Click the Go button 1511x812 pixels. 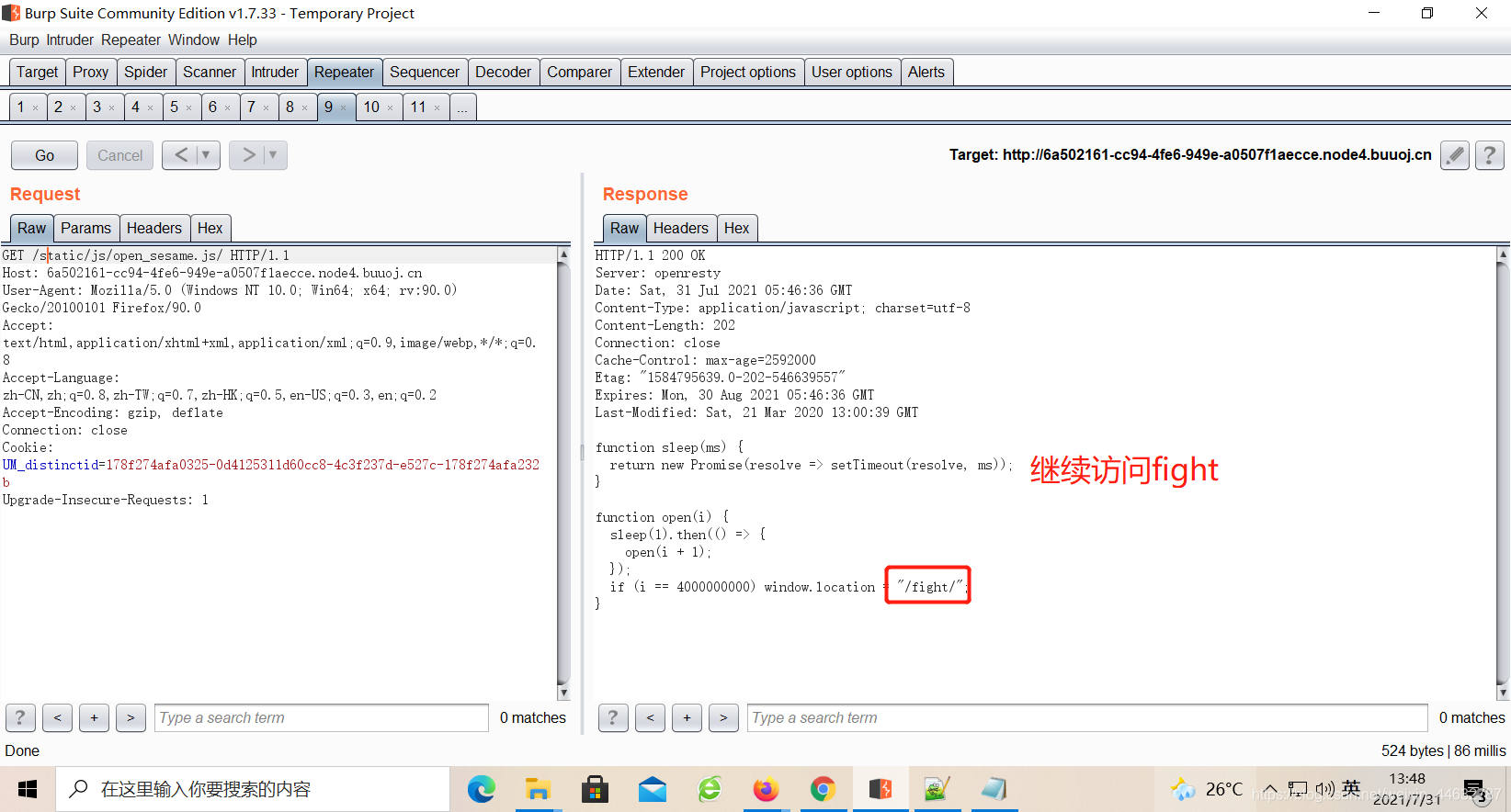45,155
